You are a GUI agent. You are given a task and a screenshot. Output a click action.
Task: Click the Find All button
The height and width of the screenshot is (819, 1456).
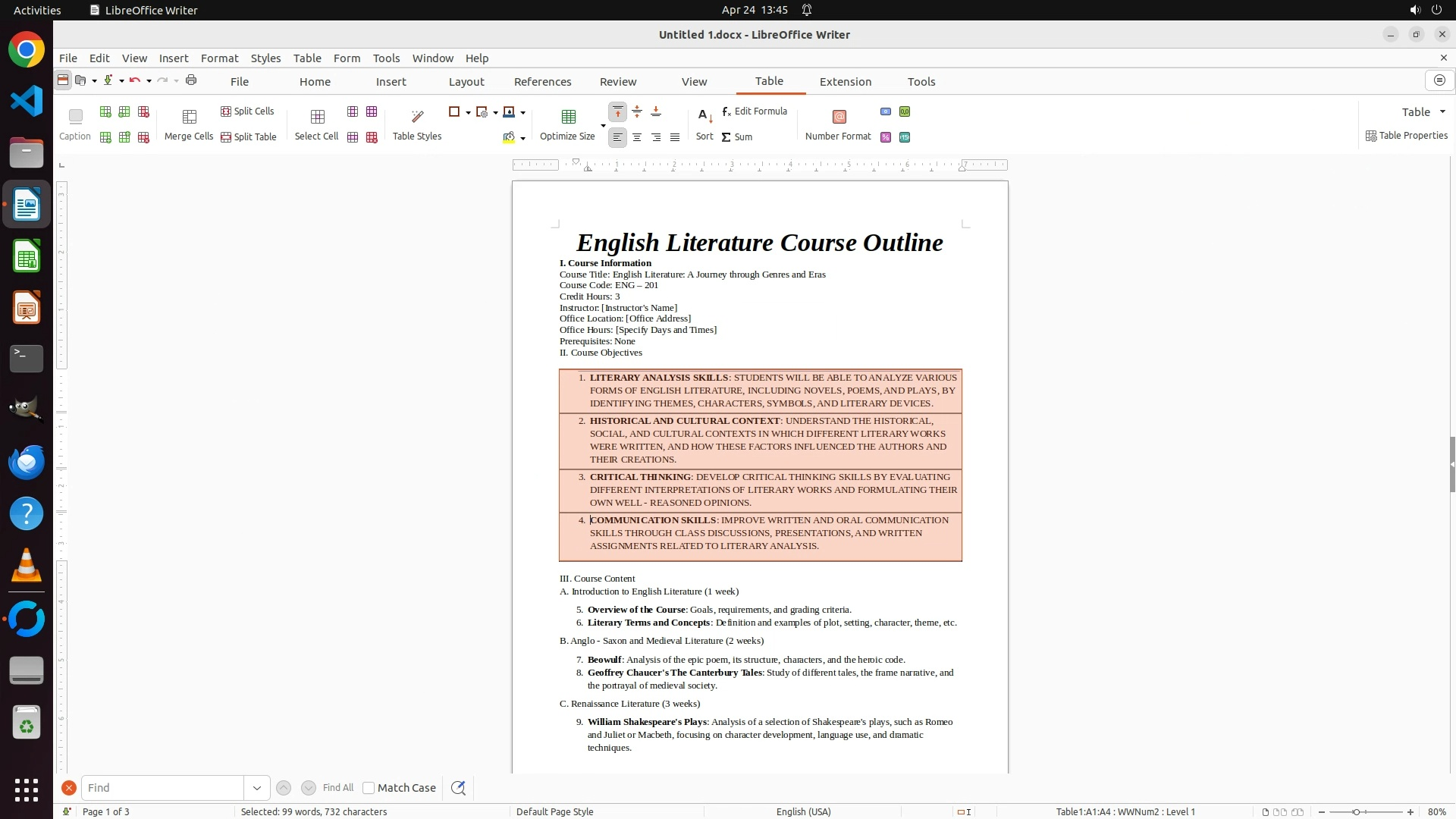point(338,788)
